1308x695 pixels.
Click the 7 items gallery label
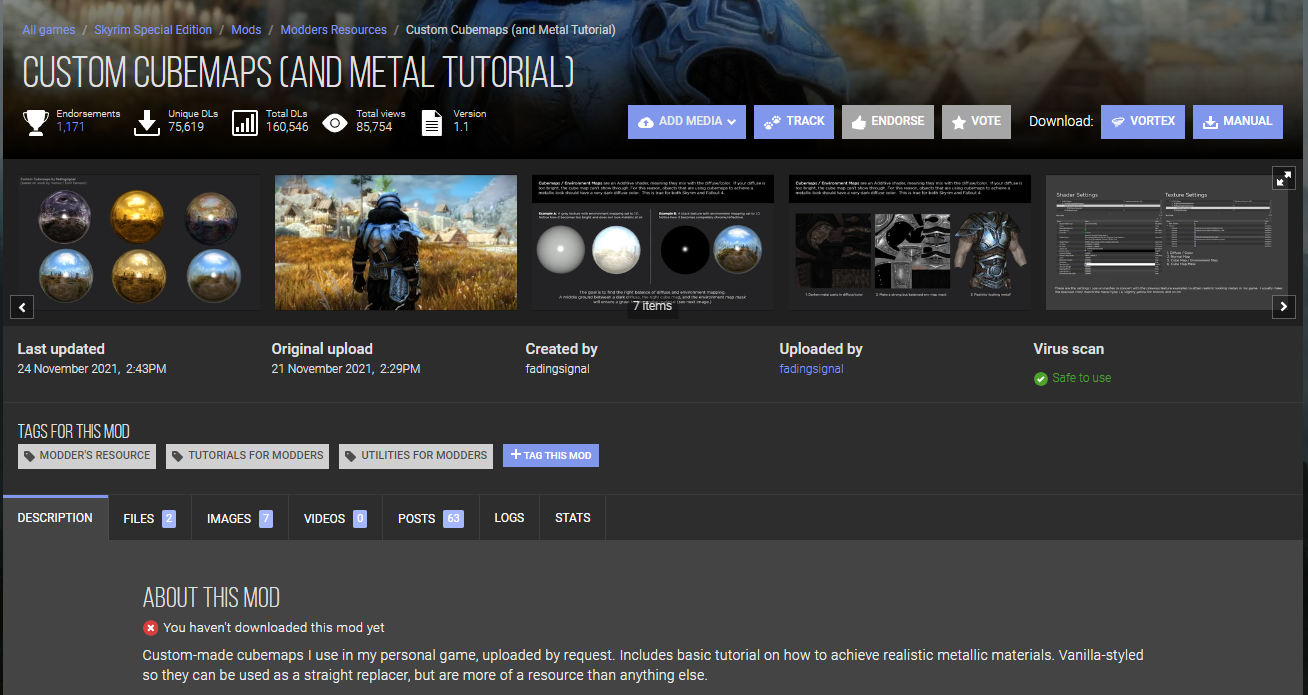(x=653, y=306)
